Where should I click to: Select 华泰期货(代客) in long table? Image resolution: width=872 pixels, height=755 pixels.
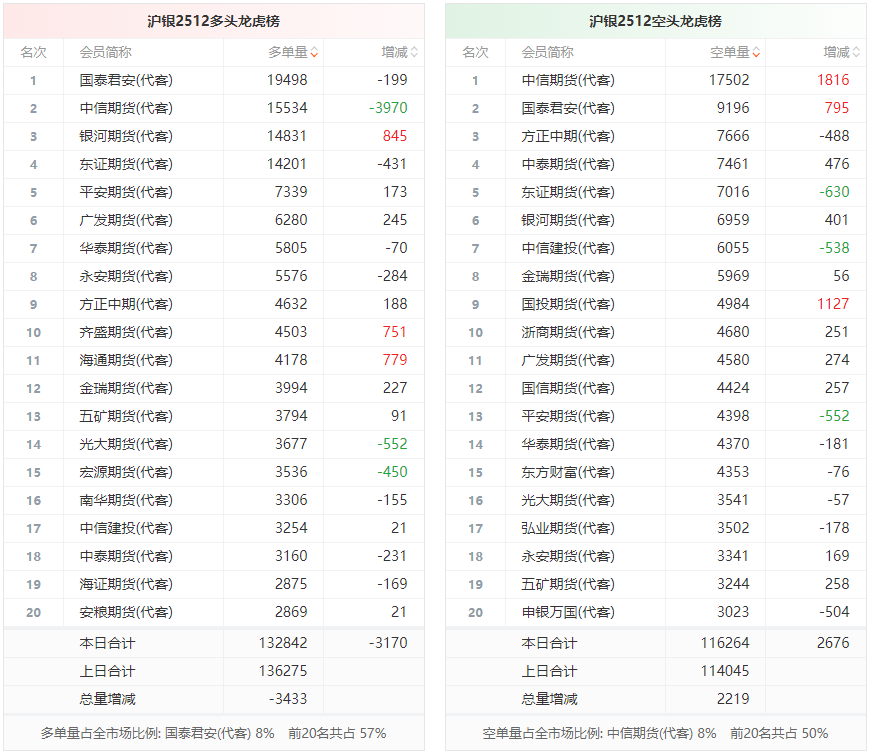126,249
